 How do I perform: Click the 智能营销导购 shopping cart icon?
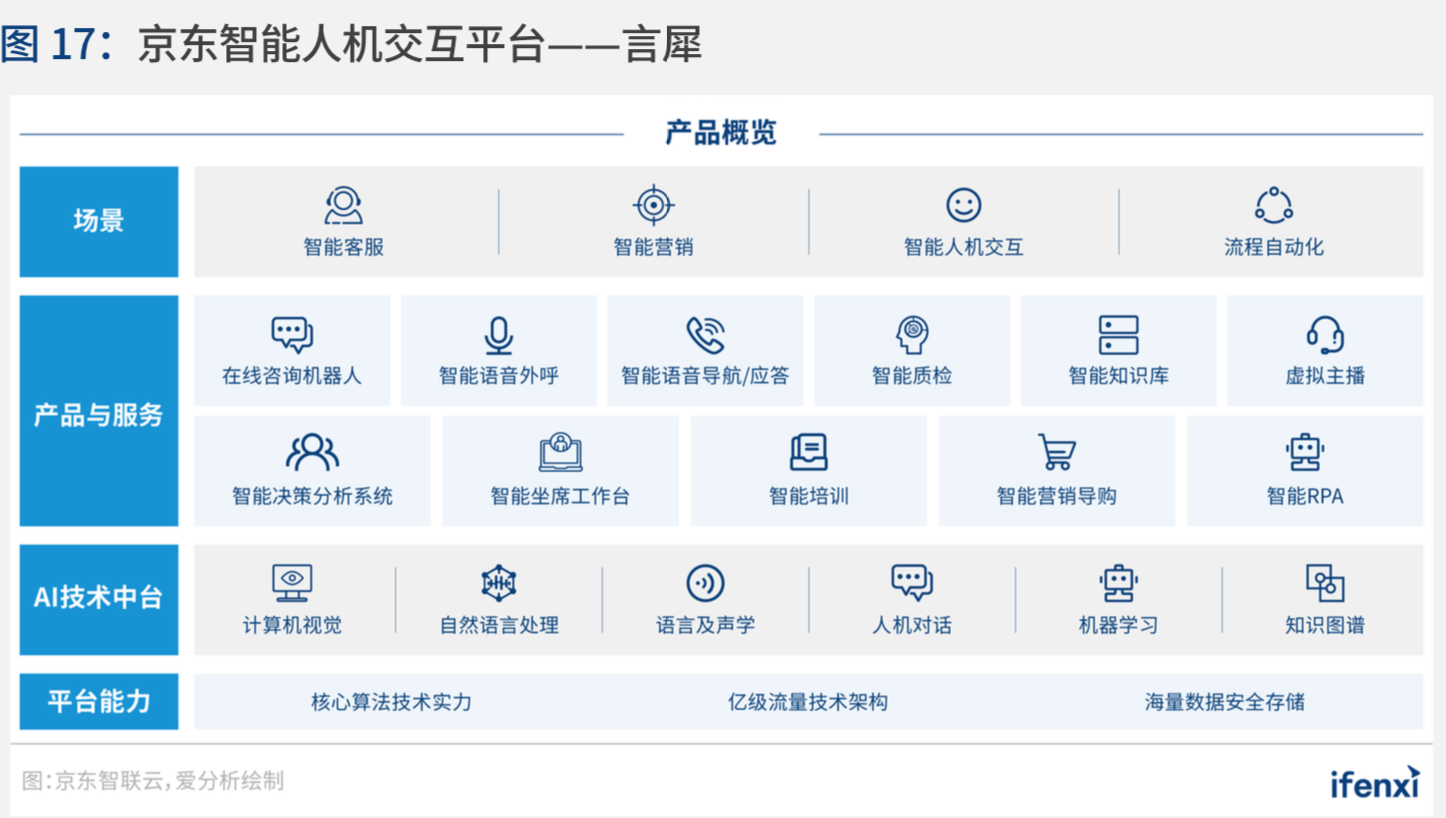(x=1056, y=453)
